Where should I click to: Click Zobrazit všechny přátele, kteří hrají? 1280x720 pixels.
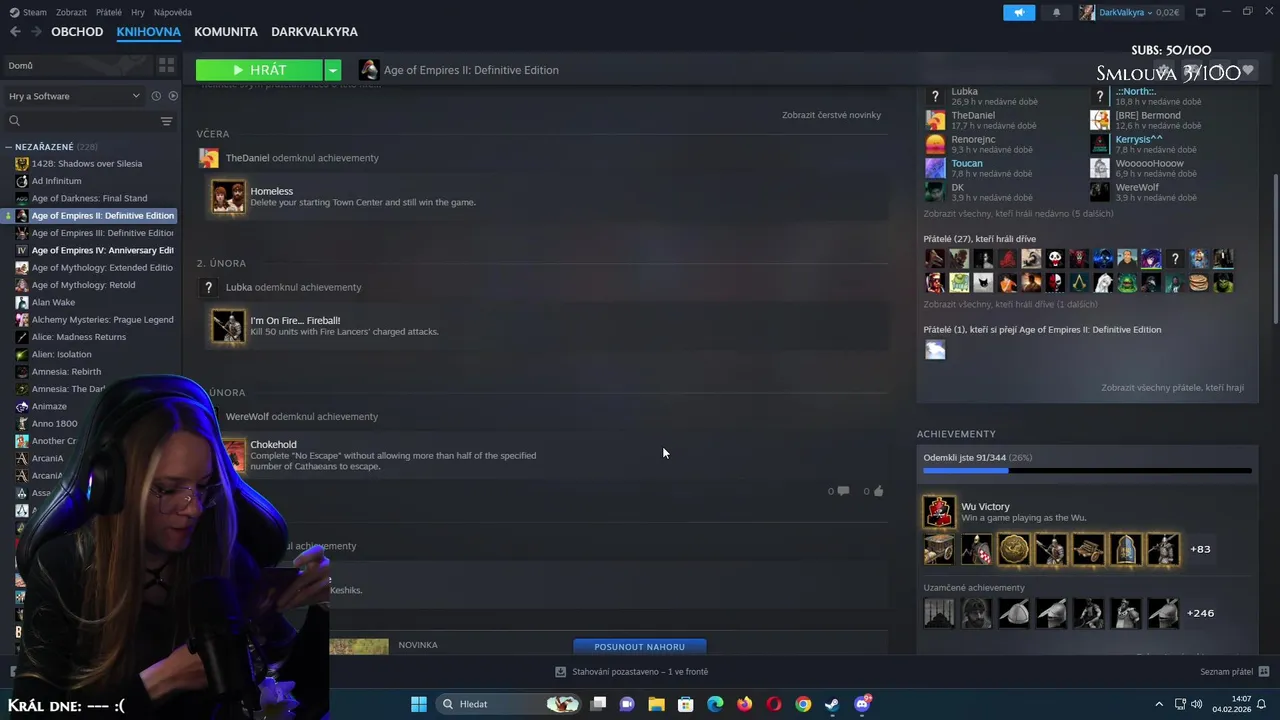coord(1172,388)
